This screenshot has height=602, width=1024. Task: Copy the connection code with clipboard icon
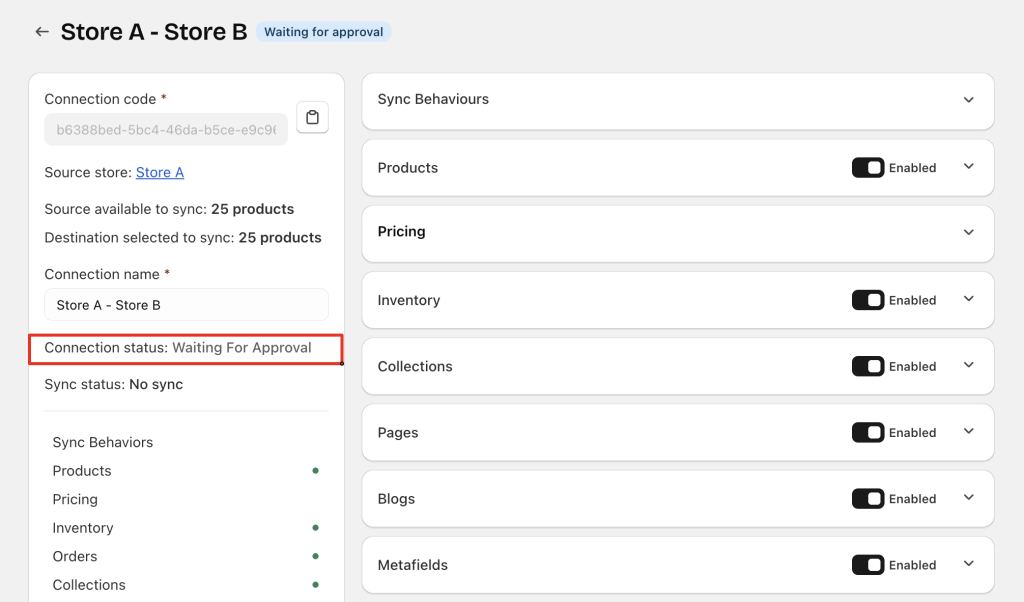coord(312,117)
